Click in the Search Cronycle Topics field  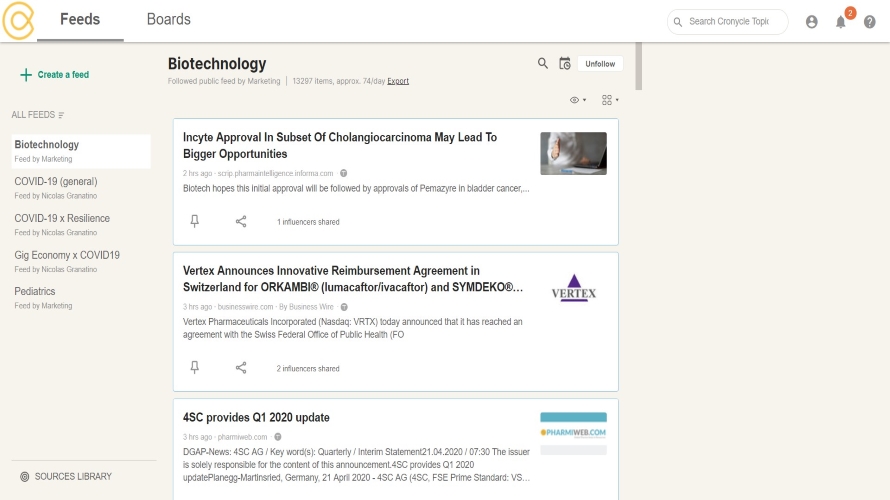coord(728,22)
